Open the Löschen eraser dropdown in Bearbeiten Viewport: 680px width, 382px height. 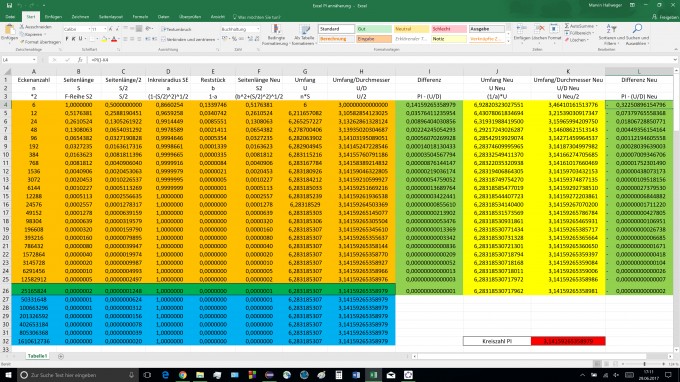pyautogui.click(x=577, y=40)
